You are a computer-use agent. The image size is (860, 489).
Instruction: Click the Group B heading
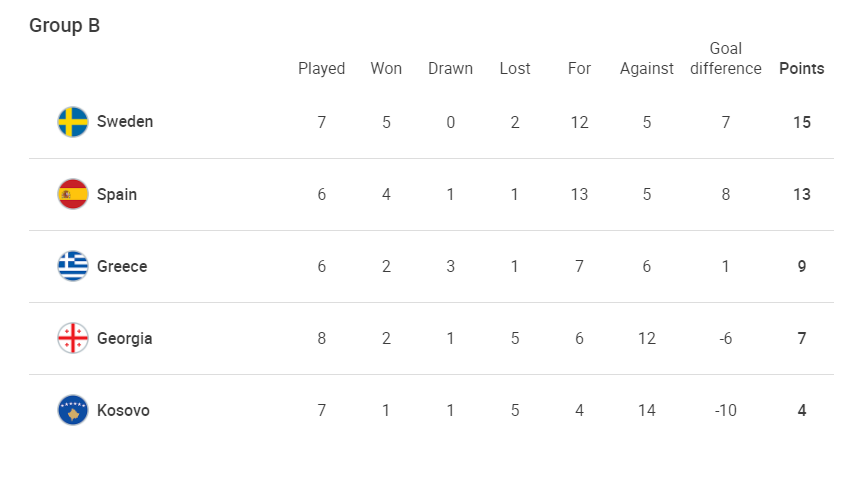pos(65,26)
